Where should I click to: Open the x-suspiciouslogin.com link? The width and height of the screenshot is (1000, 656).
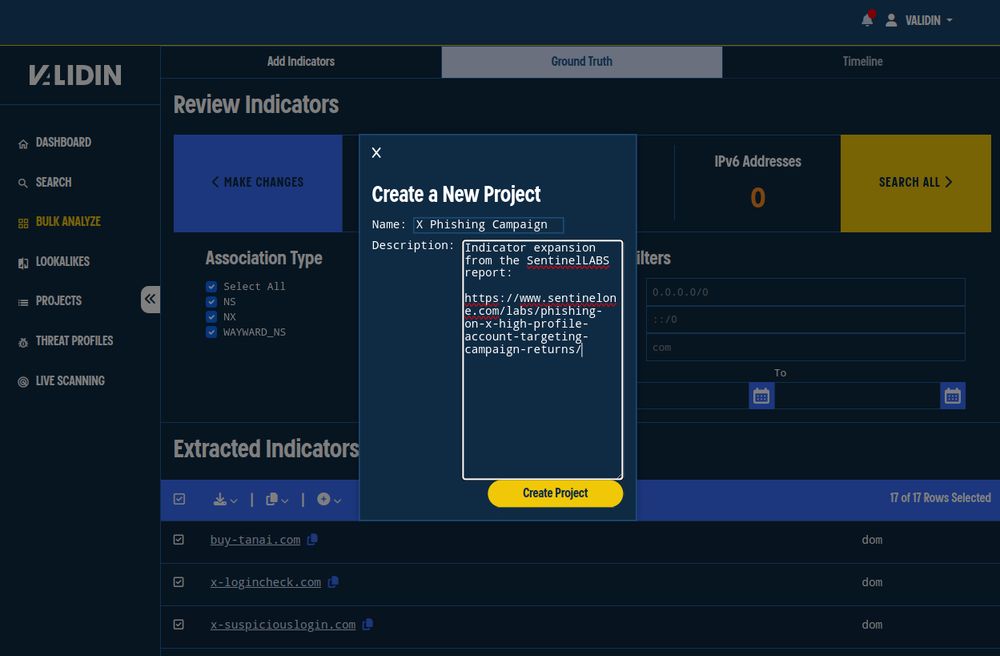[283, 625]
